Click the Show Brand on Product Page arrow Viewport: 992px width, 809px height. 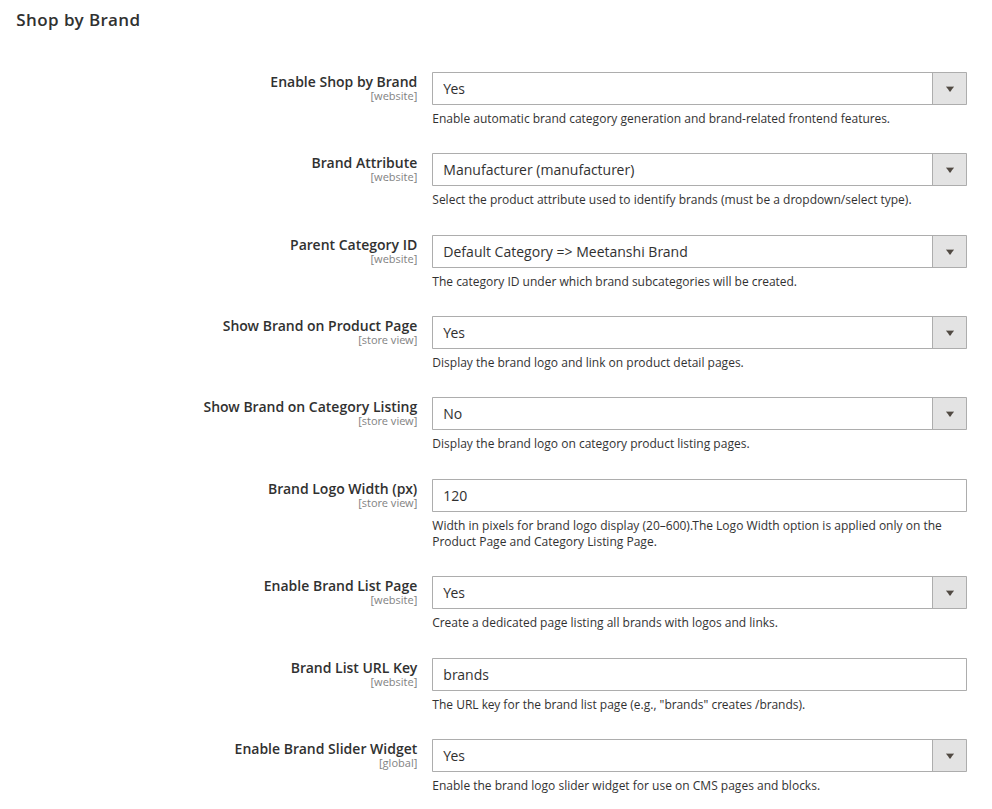coord(950,333)
